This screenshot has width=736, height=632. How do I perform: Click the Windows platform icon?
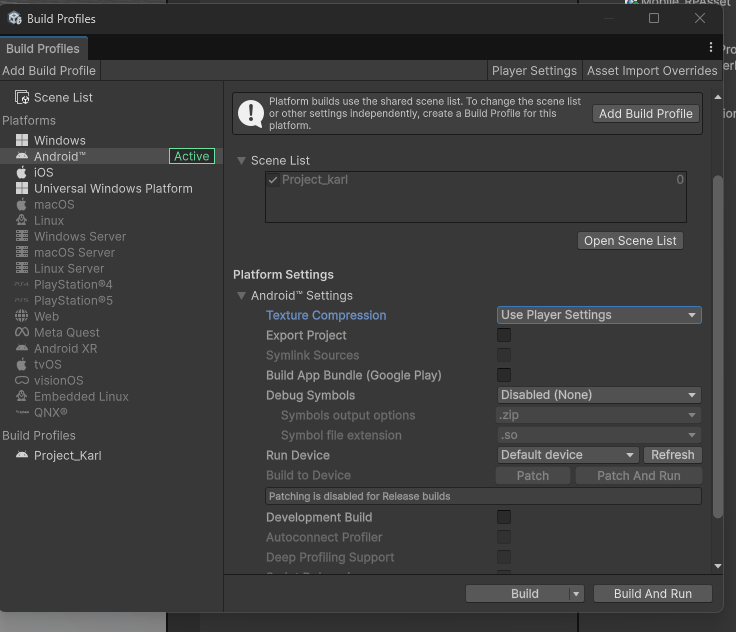click(22, 140)
